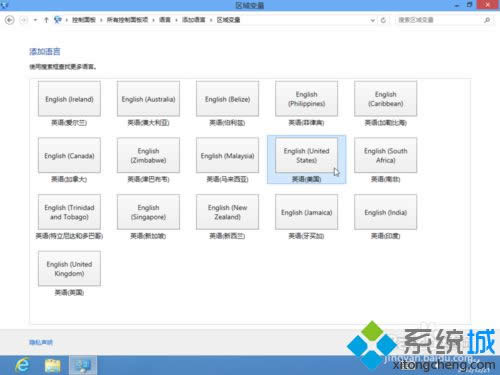Click the Control Panel icon in address bar

58,20
